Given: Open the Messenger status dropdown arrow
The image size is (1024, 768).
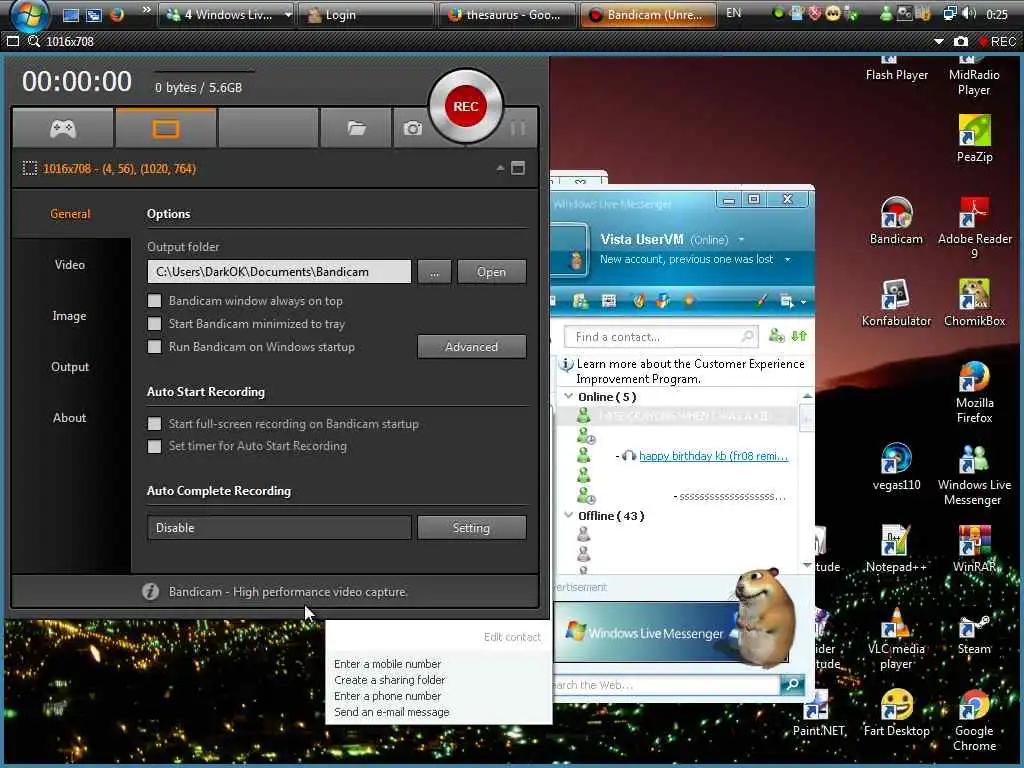Looking at the screenshot, I should [x=741, y=240].
